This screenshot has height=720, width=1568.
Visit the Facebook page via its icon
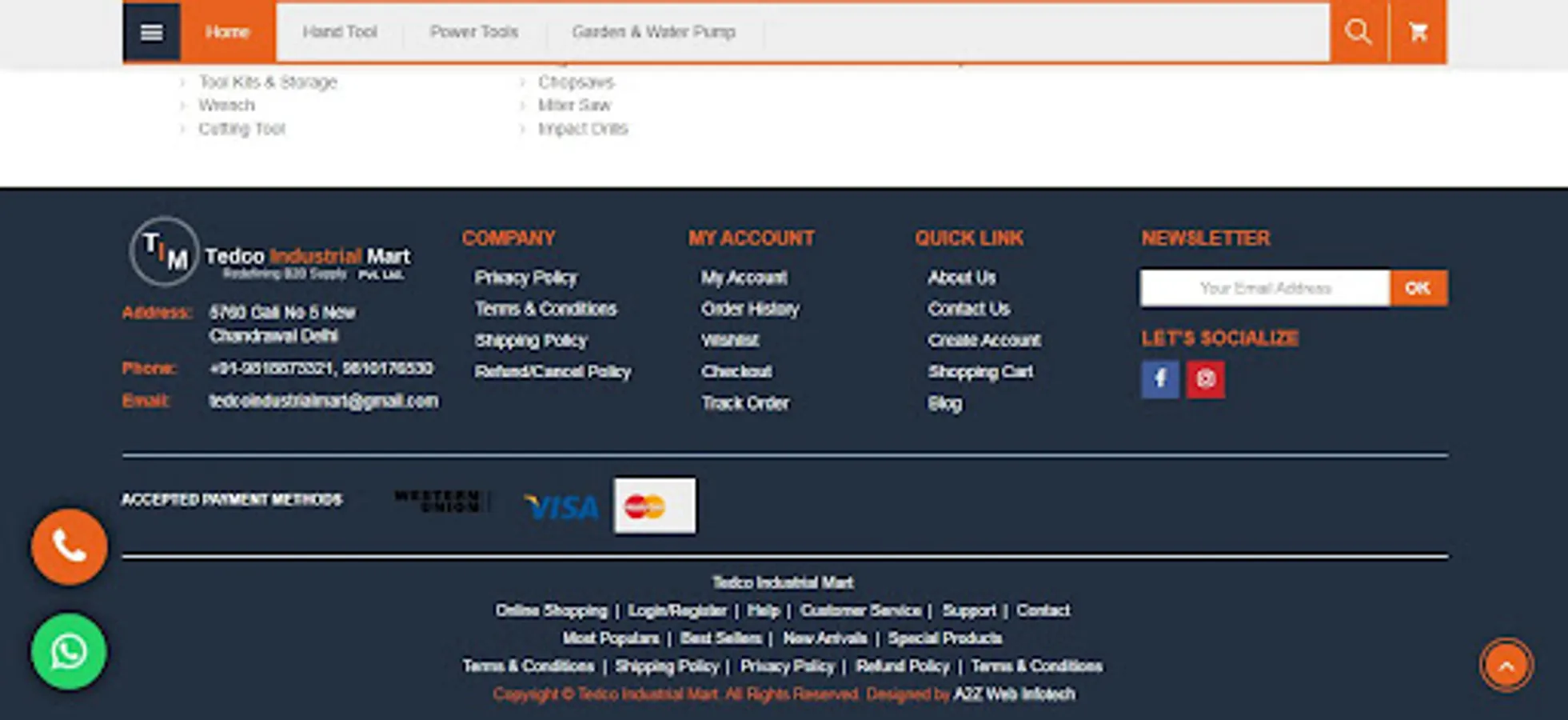click(1160, 378)
